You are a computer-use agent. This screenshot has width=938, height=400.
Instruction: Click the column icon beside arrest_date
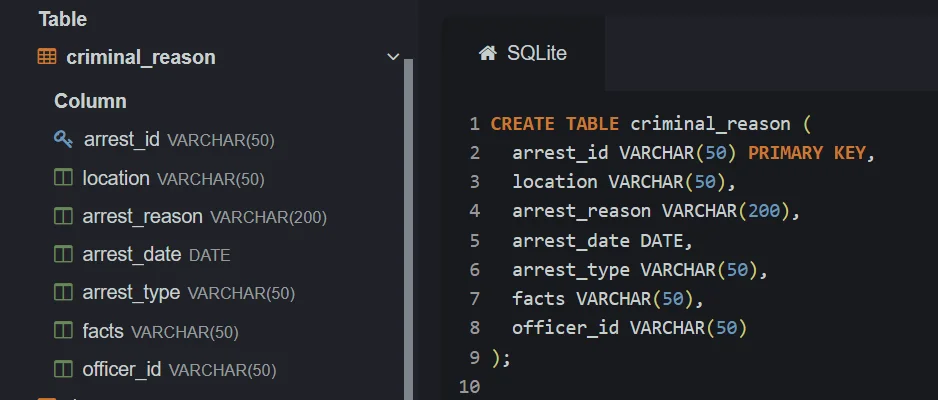coord(63,254)
